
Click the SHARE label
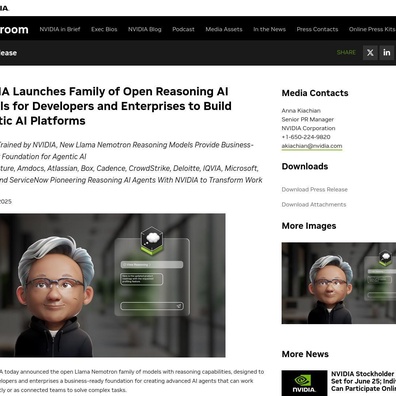click(346, 53)
